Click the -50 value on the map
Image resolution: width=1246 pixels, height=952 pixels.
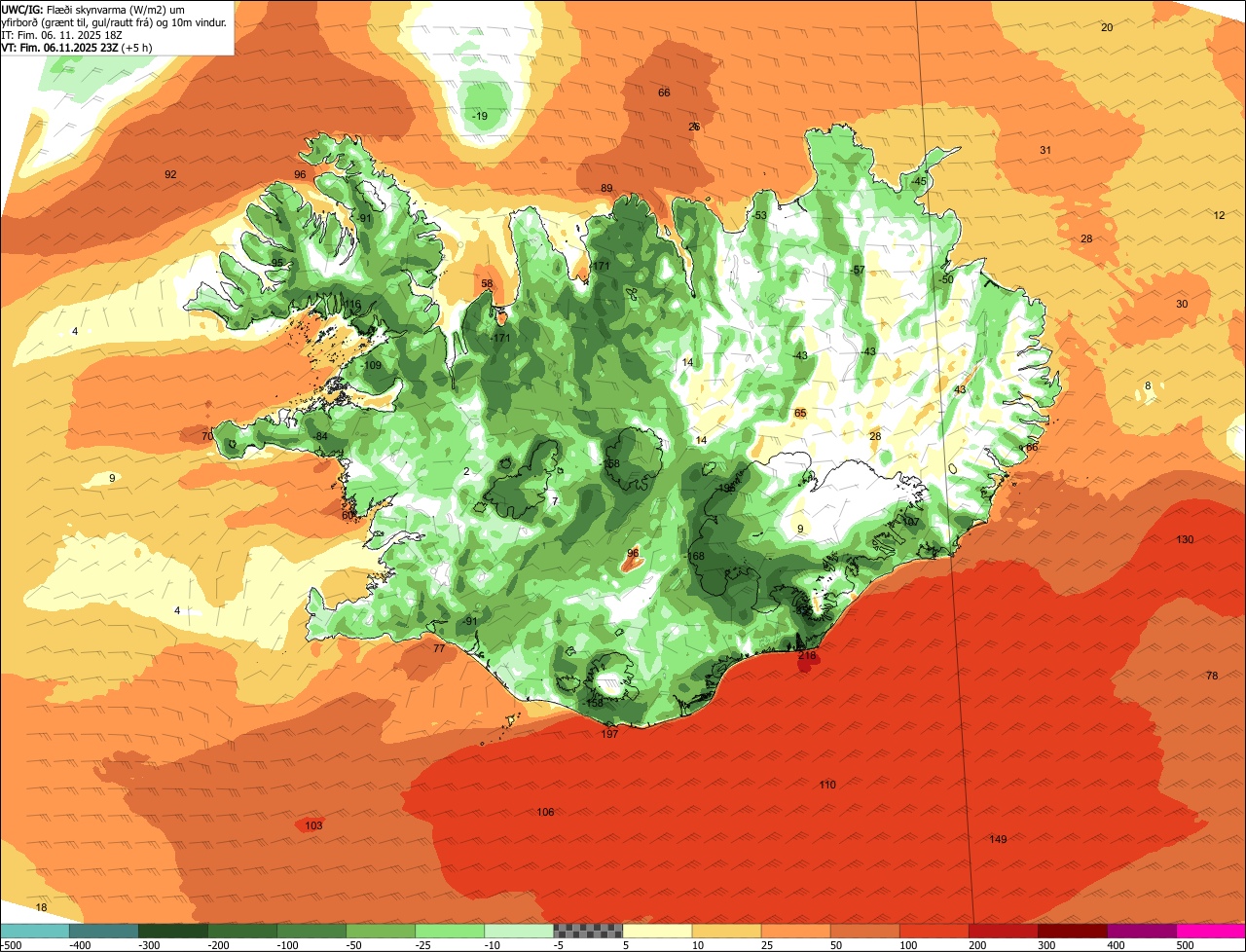[x=945, y=279]
